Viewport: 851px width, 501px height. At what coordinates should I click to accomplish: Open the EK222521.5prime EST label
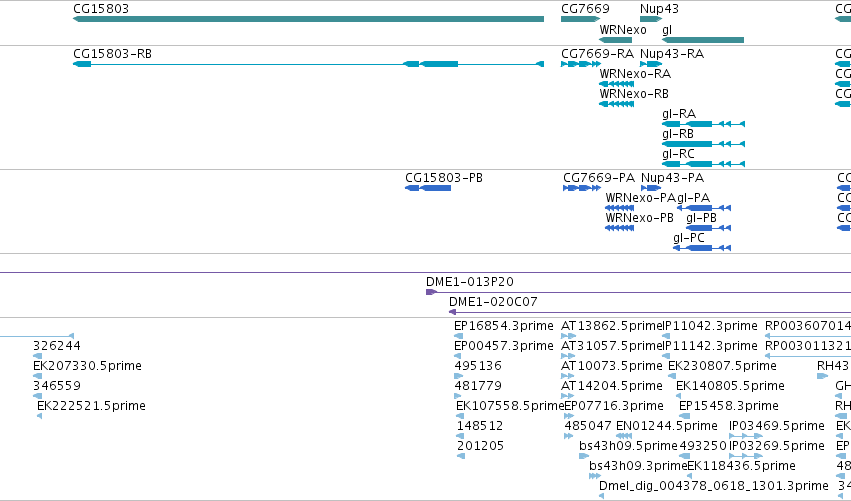point(91,407)
